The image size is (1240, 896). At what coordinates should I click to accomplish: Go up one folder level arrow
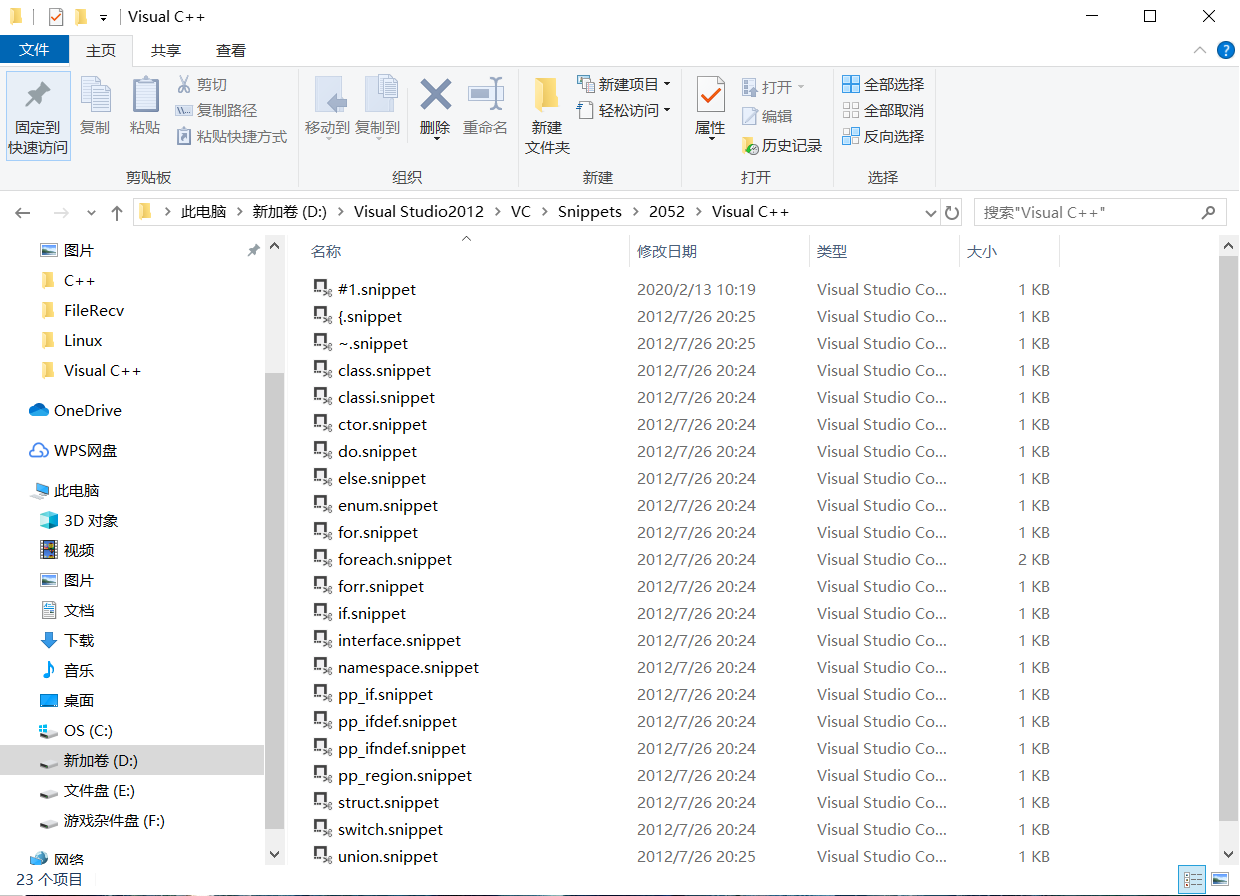(117, 213)
